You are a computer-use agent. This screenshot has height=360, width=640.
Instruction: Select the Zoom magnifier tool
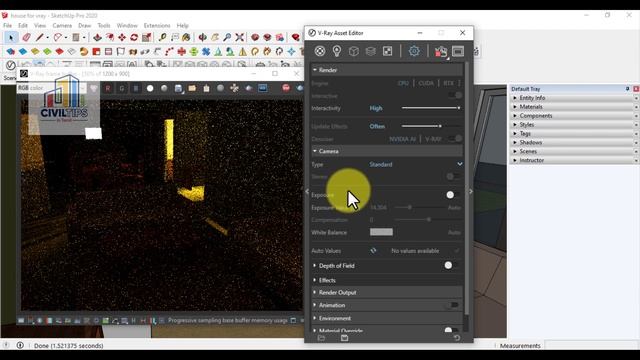pyautogui.click(x=227, y=38)
